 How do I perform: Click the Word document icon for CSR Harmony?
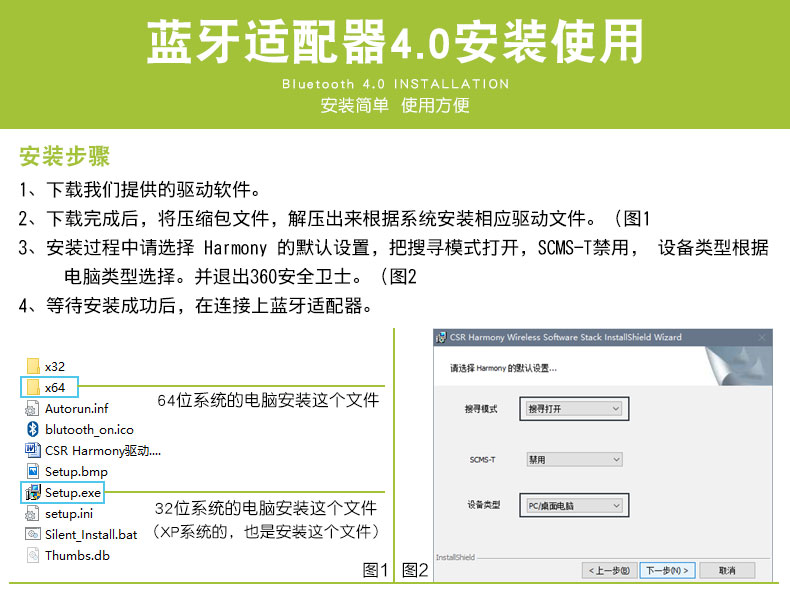click(x=32, y=450)
